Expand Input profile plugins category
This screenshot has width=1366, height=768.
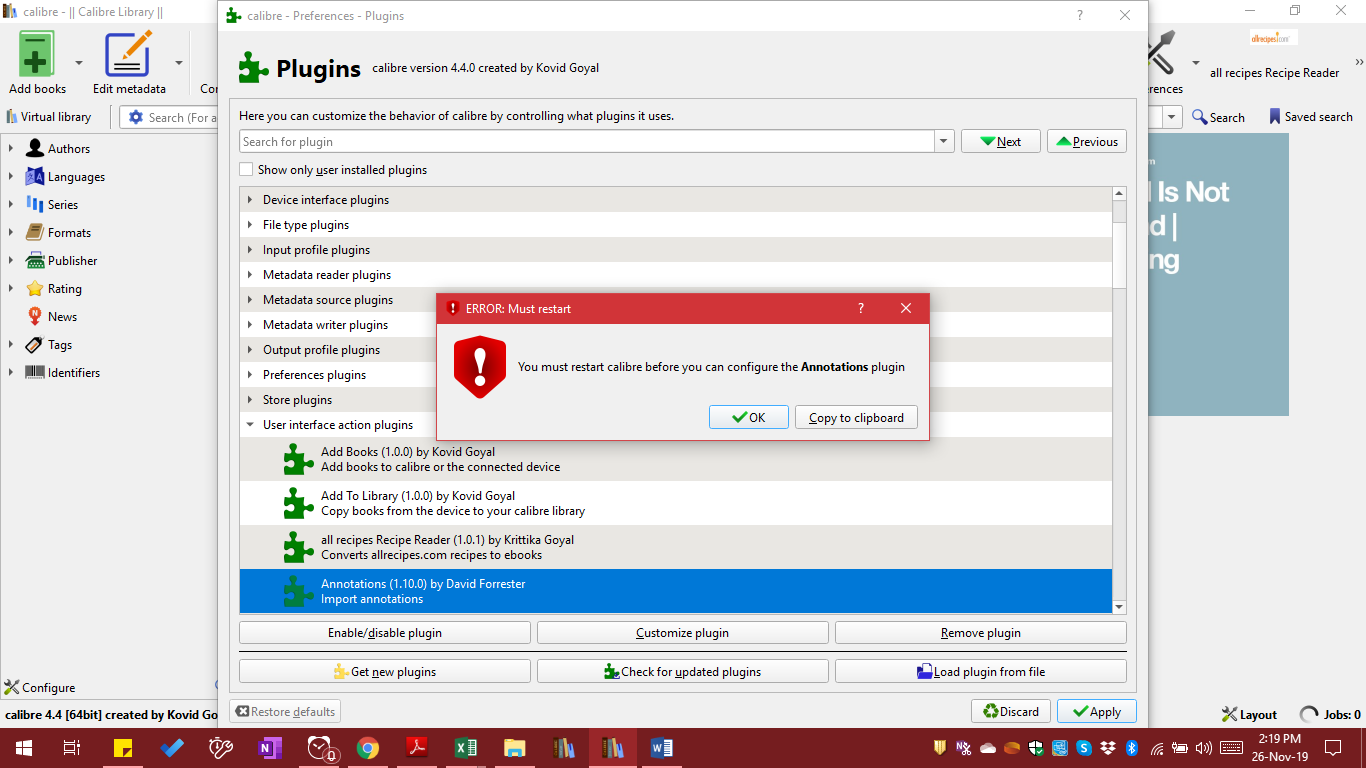pyautogui.click(x=250, y=250)
